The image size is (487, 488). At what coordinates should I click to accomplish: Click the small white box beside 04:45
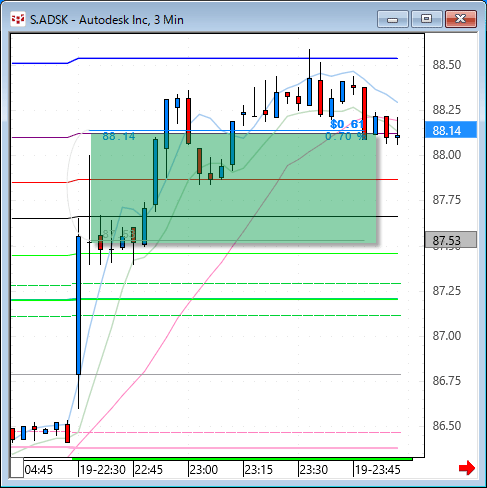[x=17, y=468]
